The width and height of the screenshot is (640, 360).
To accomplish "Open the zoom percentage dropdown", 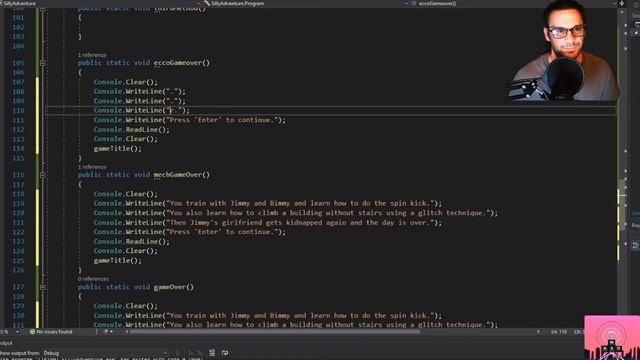I will pyautogui.click(x=17, y=332).
